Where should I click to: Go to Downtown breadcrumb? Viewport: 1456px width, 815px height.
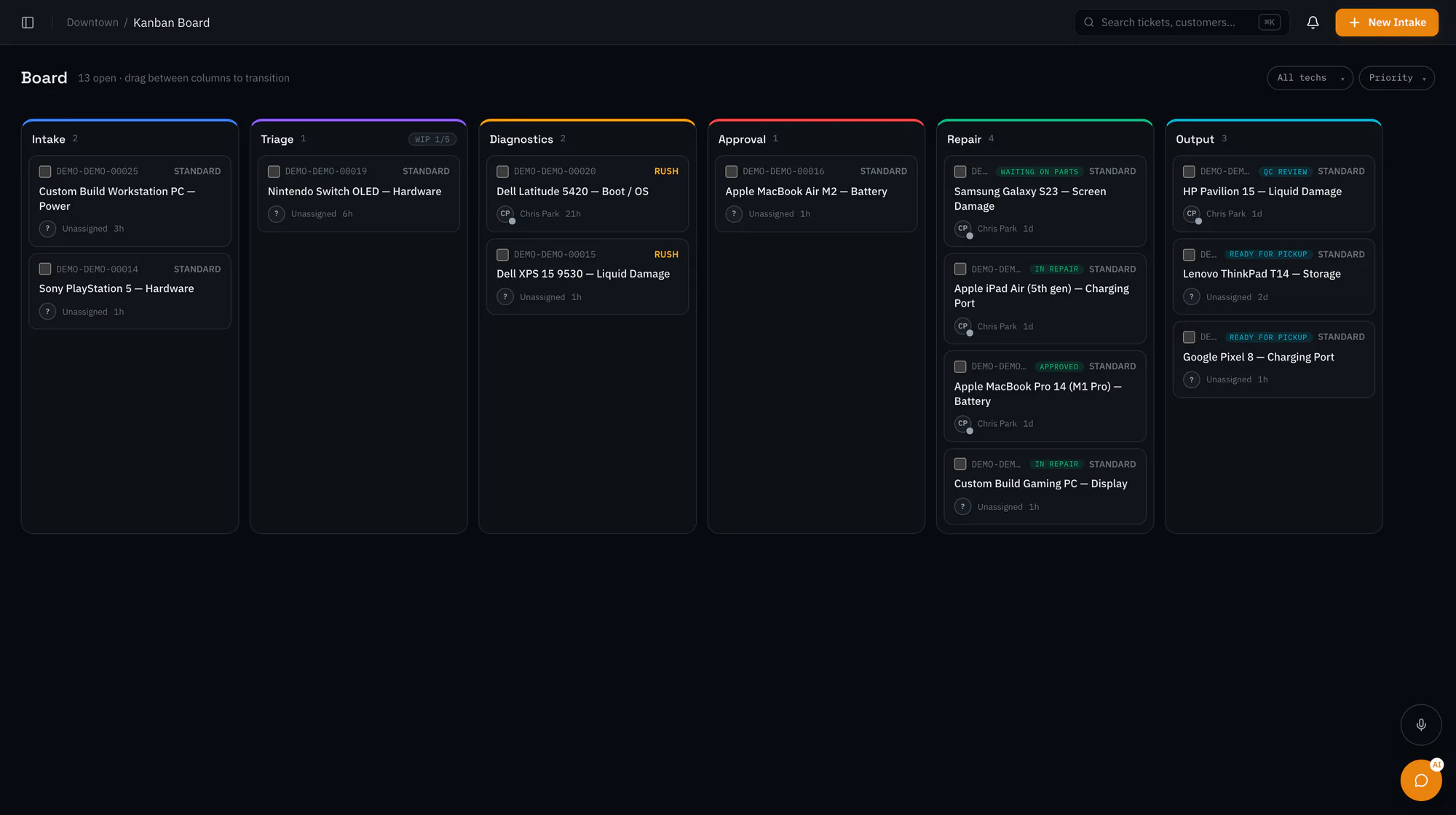pos(92,23)
